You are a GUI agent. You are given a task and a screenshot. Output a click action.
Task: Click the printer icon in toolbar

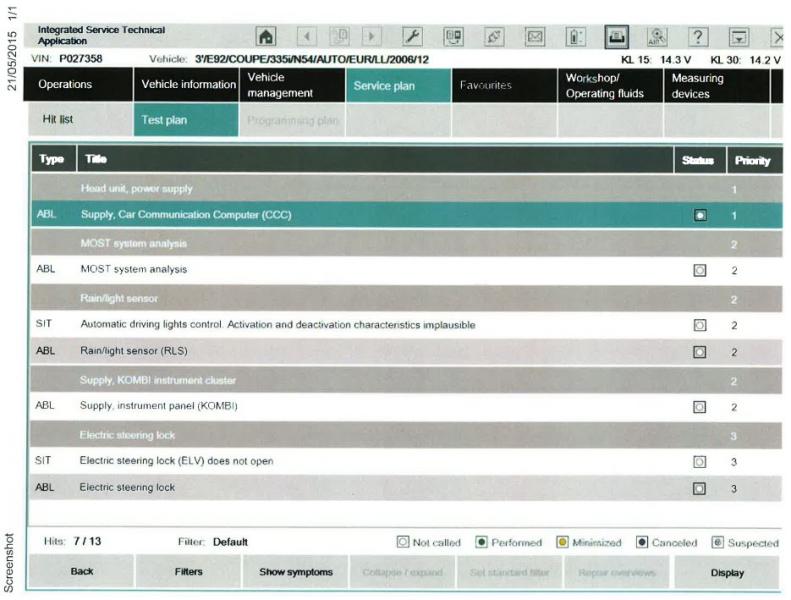click(x=617, y=38)
